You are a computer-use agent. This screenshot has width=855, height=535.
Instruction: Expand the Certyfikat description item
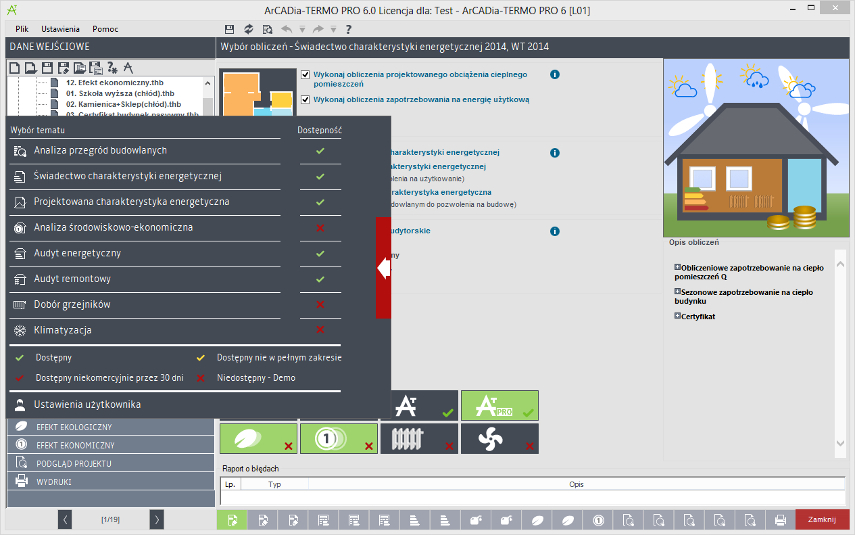(677, 316)
